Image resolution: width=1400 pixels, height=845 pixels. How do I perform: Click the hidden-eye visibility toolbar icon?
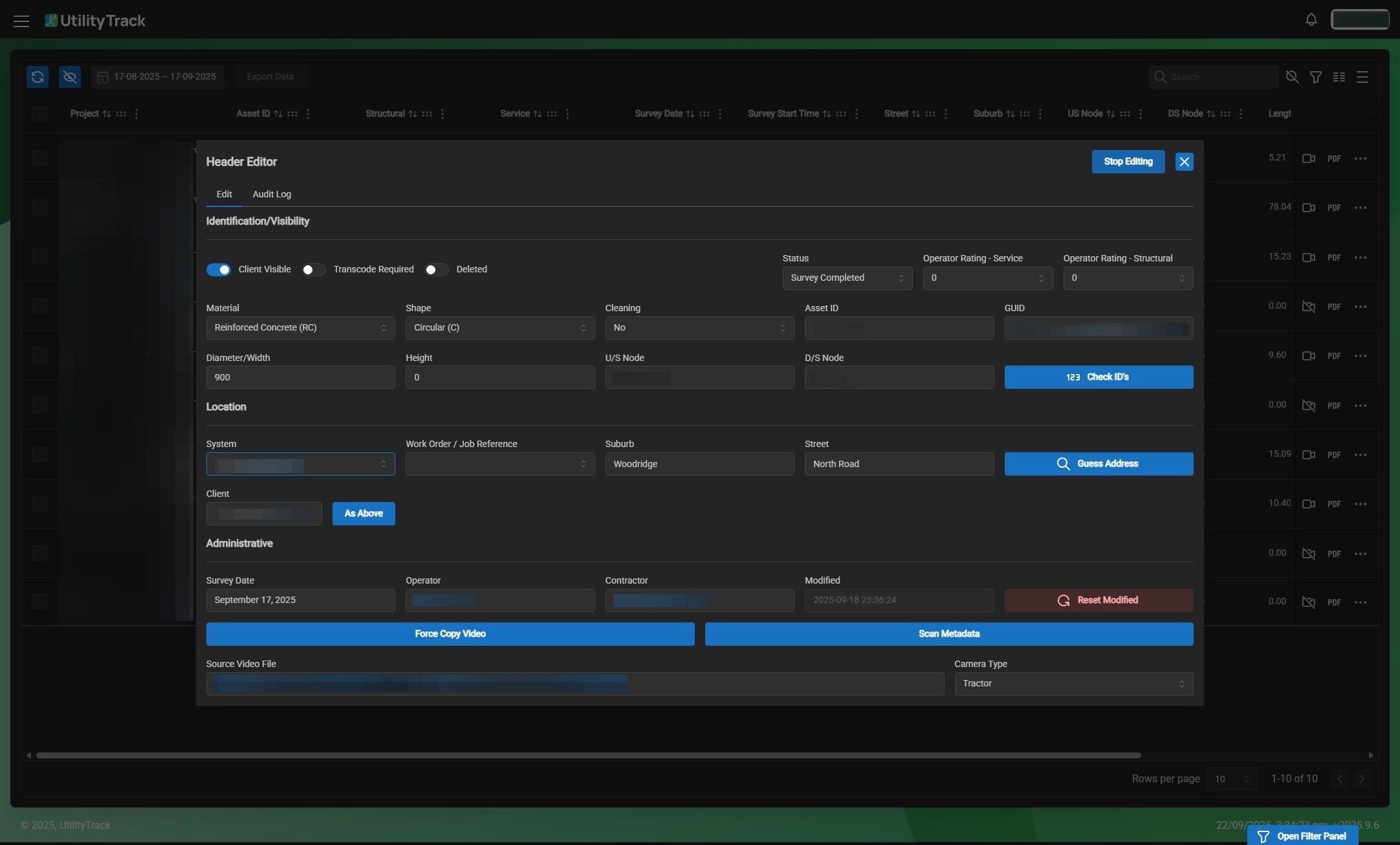click(x=70, y=76)
